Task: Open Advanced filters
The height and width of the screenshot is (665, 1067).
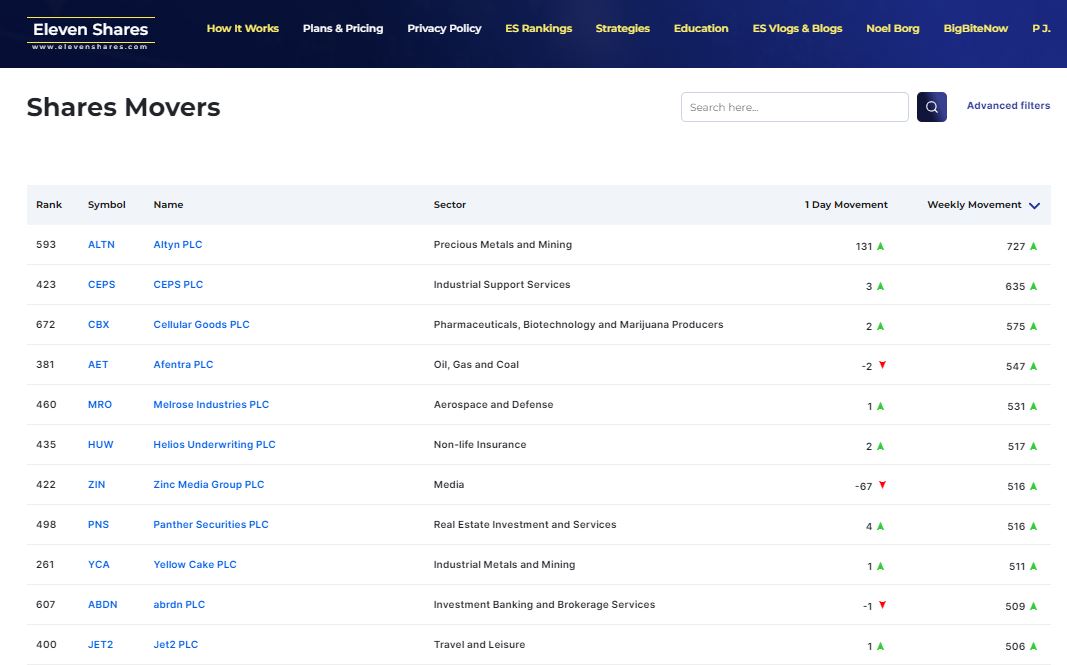Action: pos(1007,106)
